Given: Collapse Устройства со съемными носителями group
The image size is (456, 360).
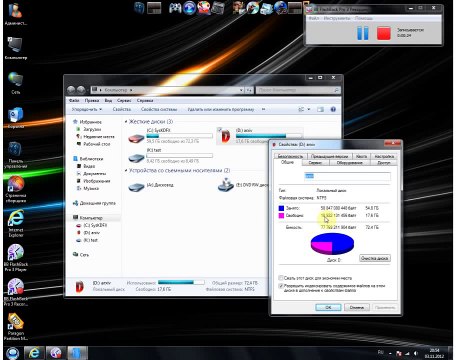Looking at the screenshot, I should [126, 171].
